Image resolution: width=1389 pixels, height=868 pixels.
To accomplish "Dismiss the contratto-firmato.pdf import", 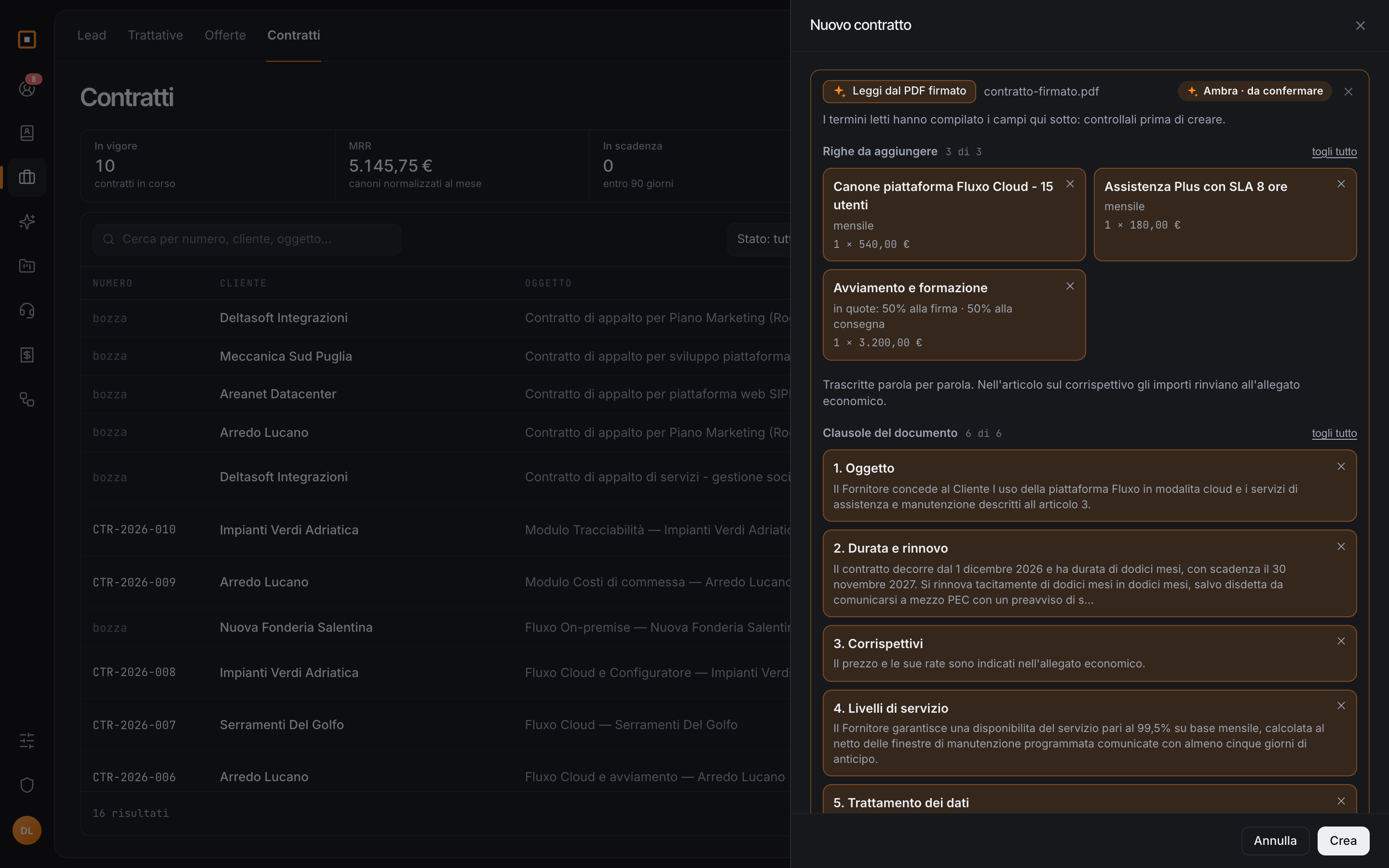I will [1348, 92].
